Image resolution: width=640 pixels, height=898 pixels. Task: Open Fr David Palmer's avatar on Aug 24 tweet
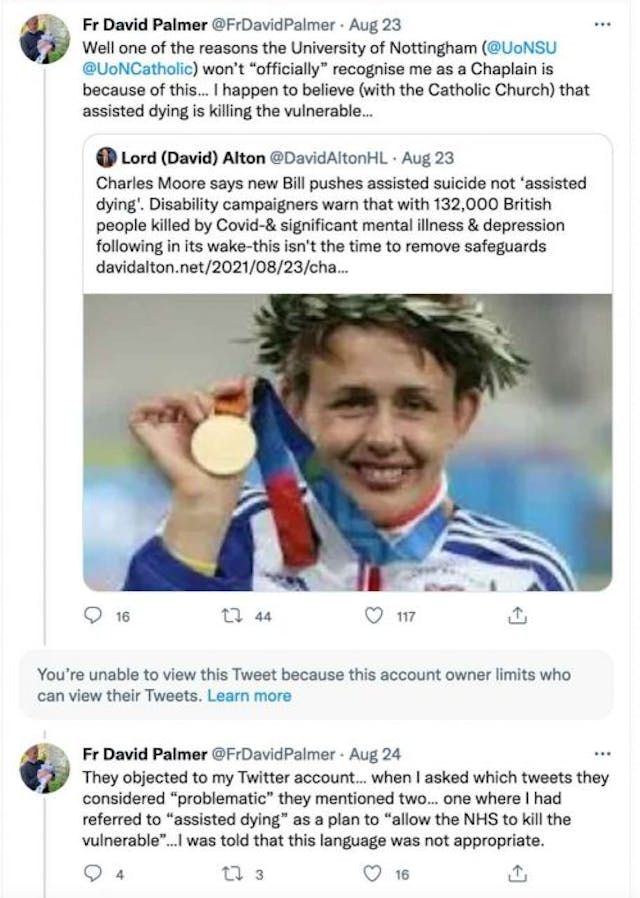[45, 768]
